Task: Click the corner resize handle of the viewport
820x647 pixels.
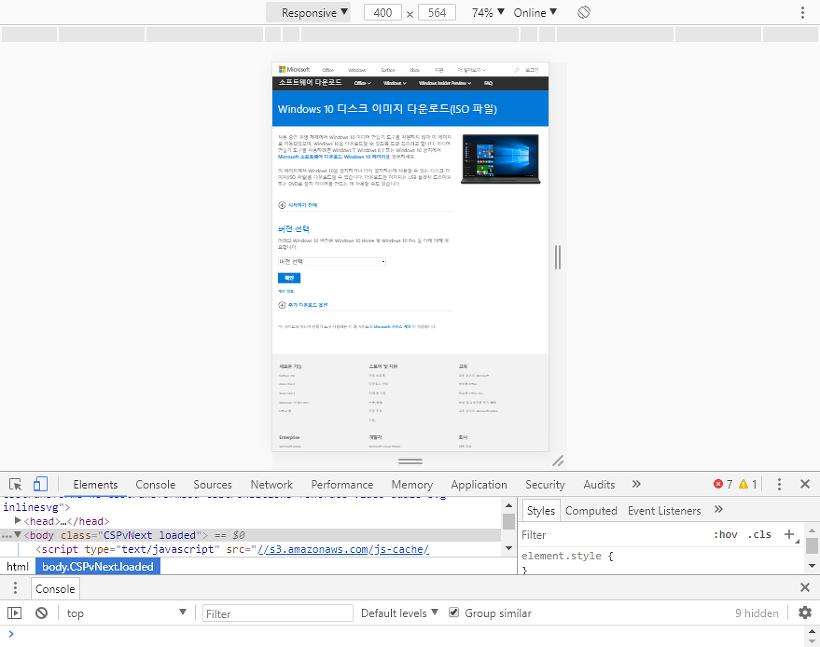Action: (x=558, y=460)
